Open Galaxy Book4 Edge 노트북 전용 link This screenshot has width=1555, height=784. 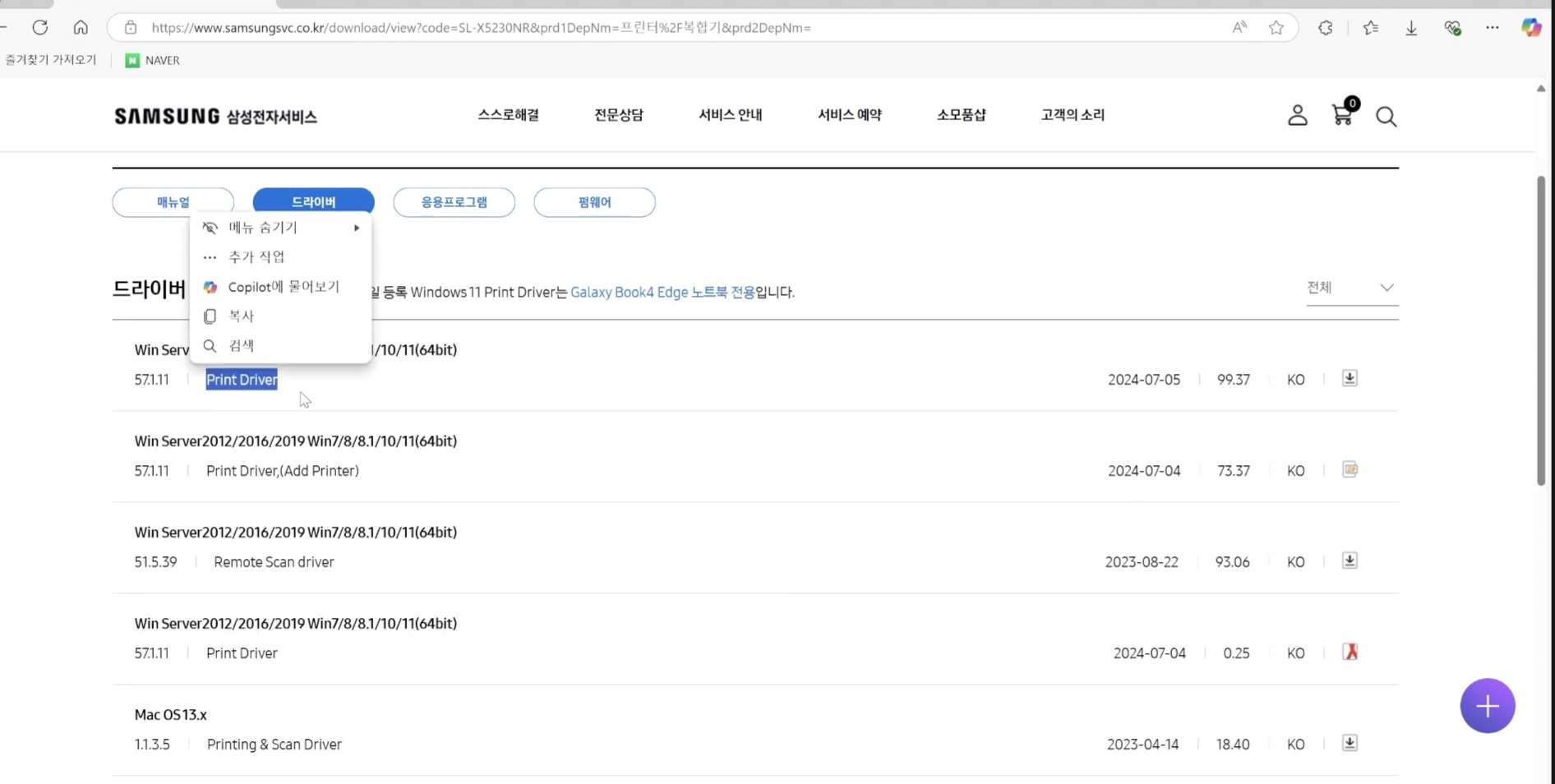point(662,292)
